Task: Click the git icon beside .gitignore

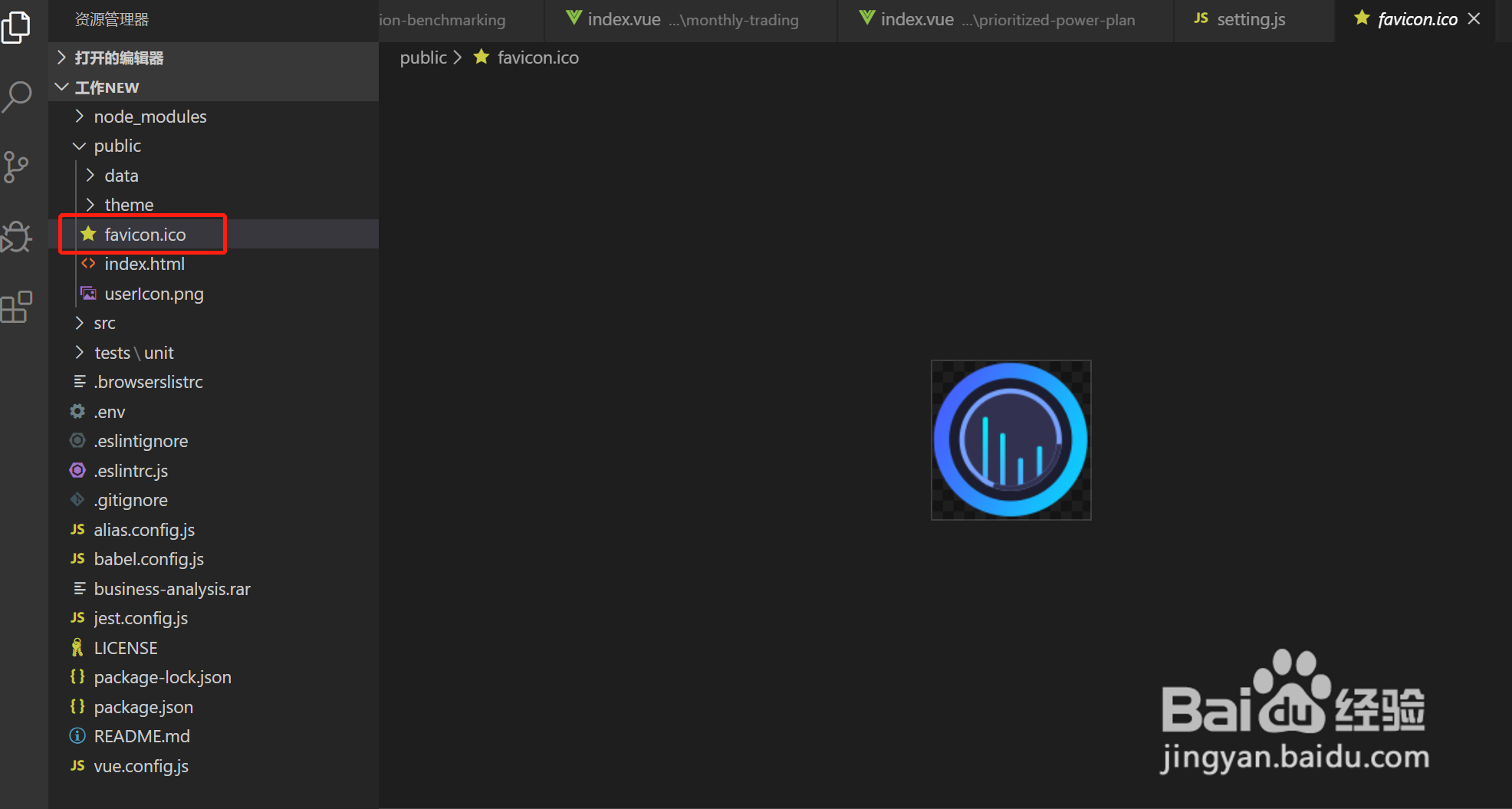Action: tap(77, 500)
